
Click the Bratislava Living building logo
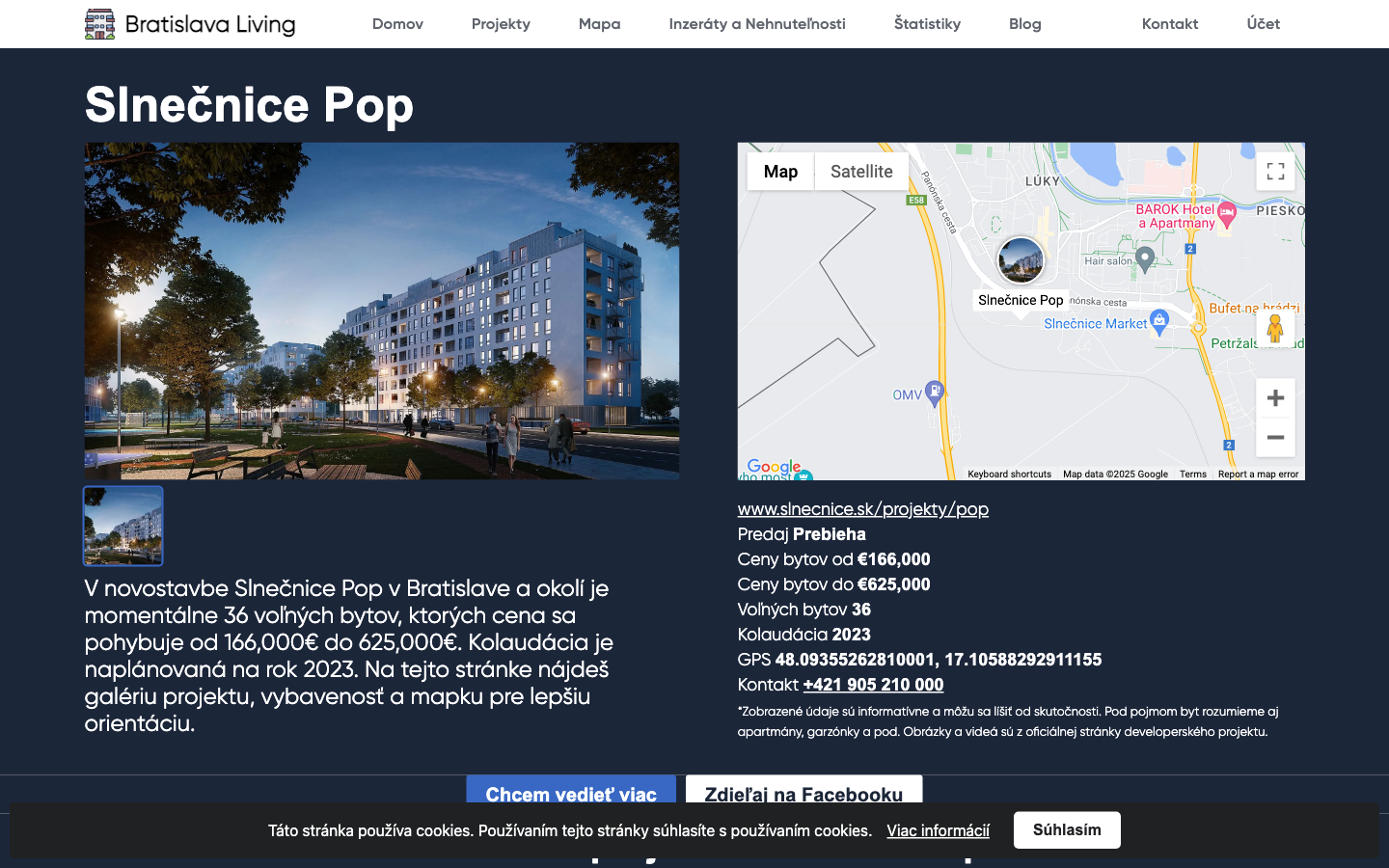pos(99,22)
